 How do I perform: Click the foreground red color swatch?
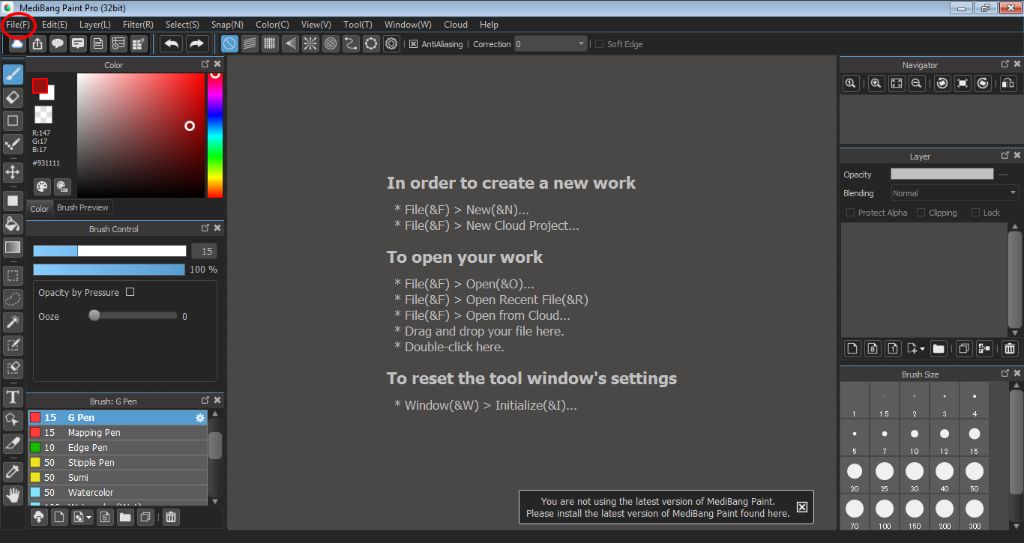click(40, 86)
